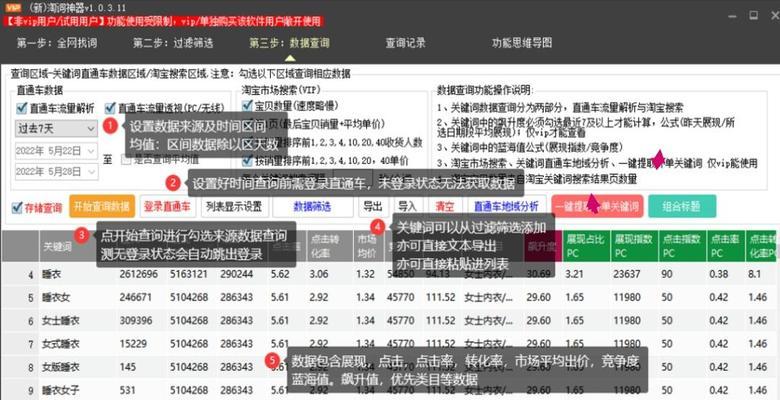The height and width of the screenshot is (400, 780).
Task: Click the 3.06 conversion rate cell
Action: point(319,274)
